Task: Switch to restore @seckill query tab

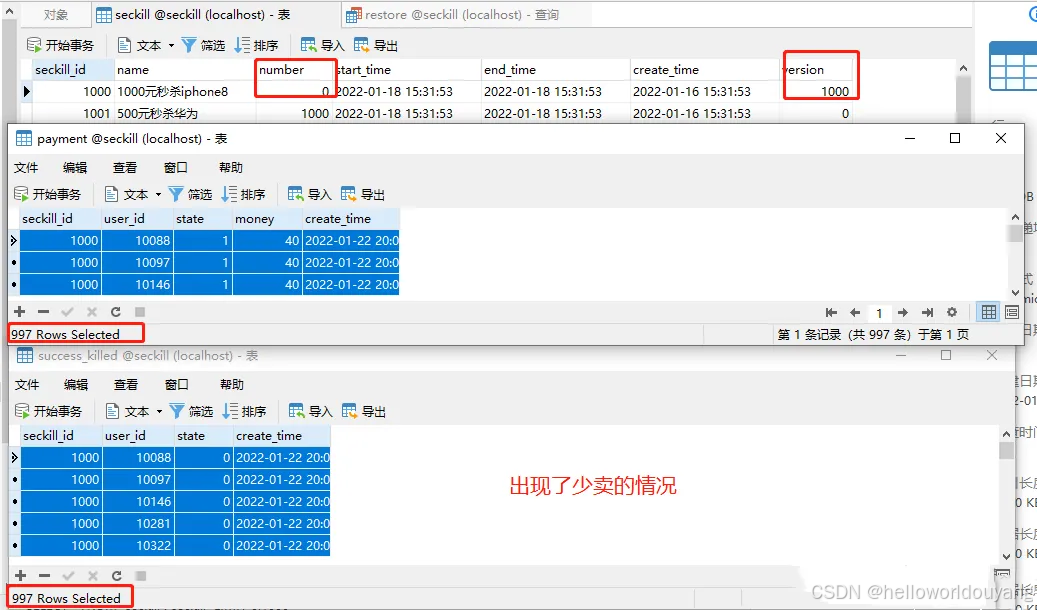Action: point(452,15)
